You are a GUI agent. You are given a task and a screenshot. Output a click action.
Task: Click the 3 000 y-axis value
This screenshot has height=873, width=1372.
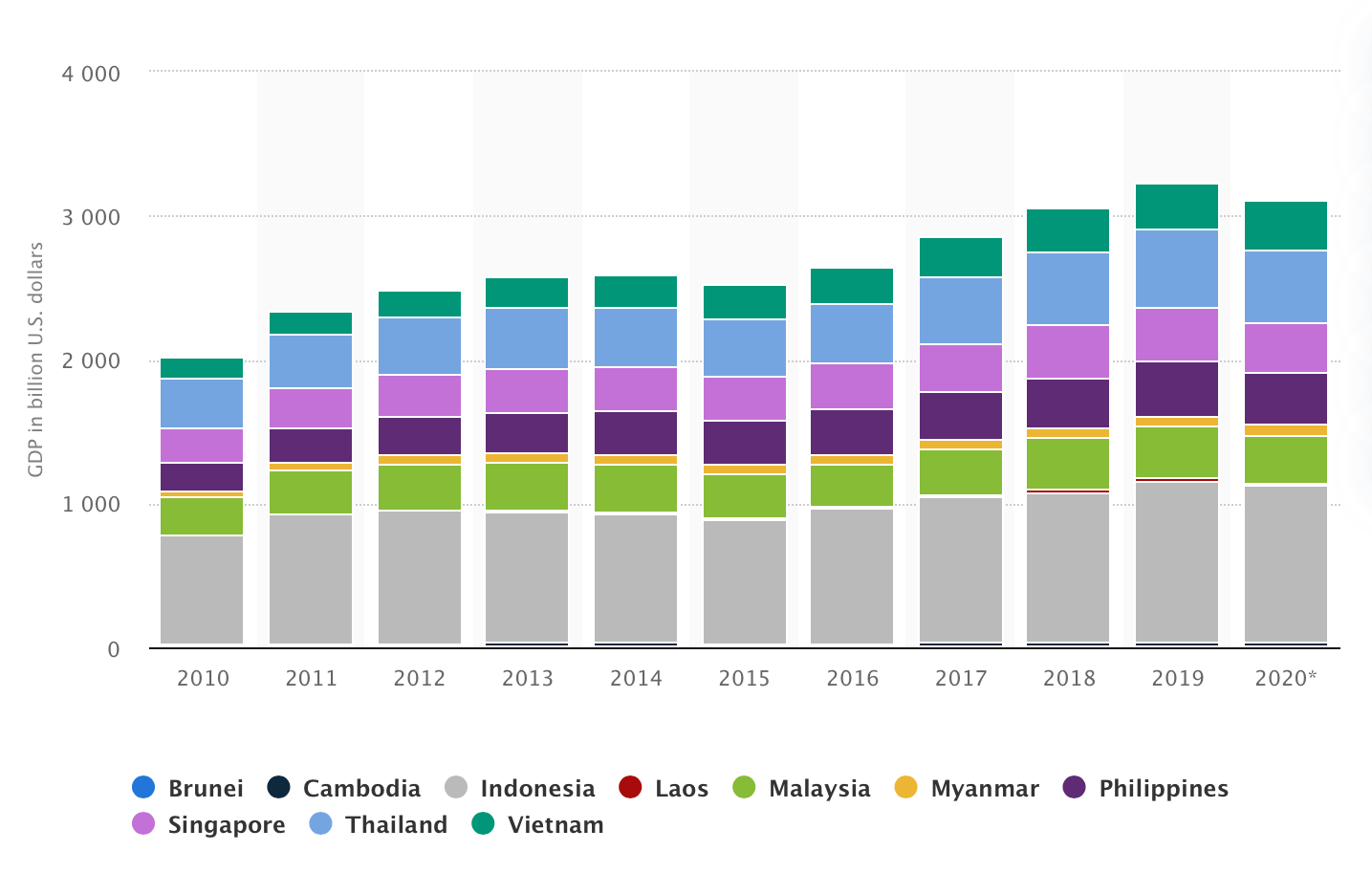click(91, 217)
